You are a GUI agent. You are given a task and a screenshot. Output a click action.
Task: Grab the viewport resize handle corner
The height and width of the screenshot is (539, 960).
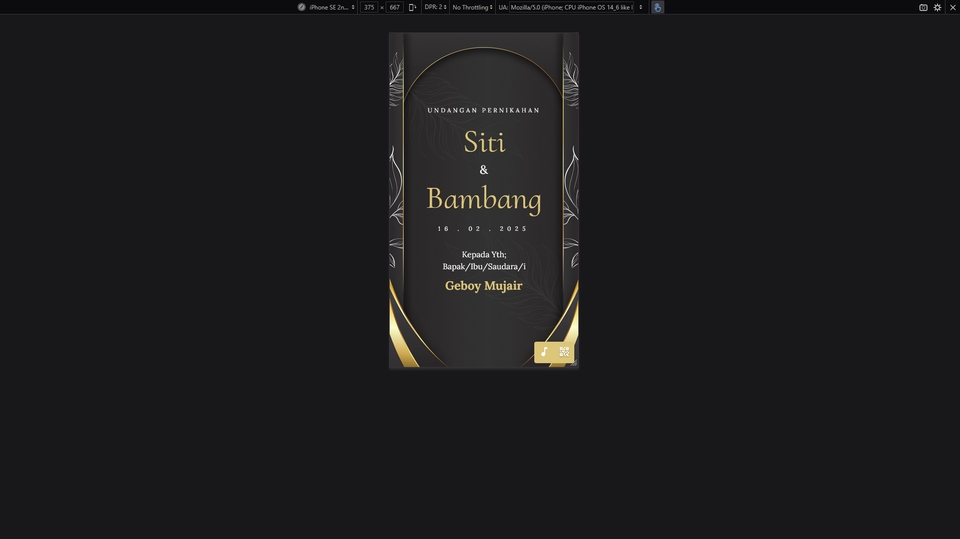[x=574, y=364]
